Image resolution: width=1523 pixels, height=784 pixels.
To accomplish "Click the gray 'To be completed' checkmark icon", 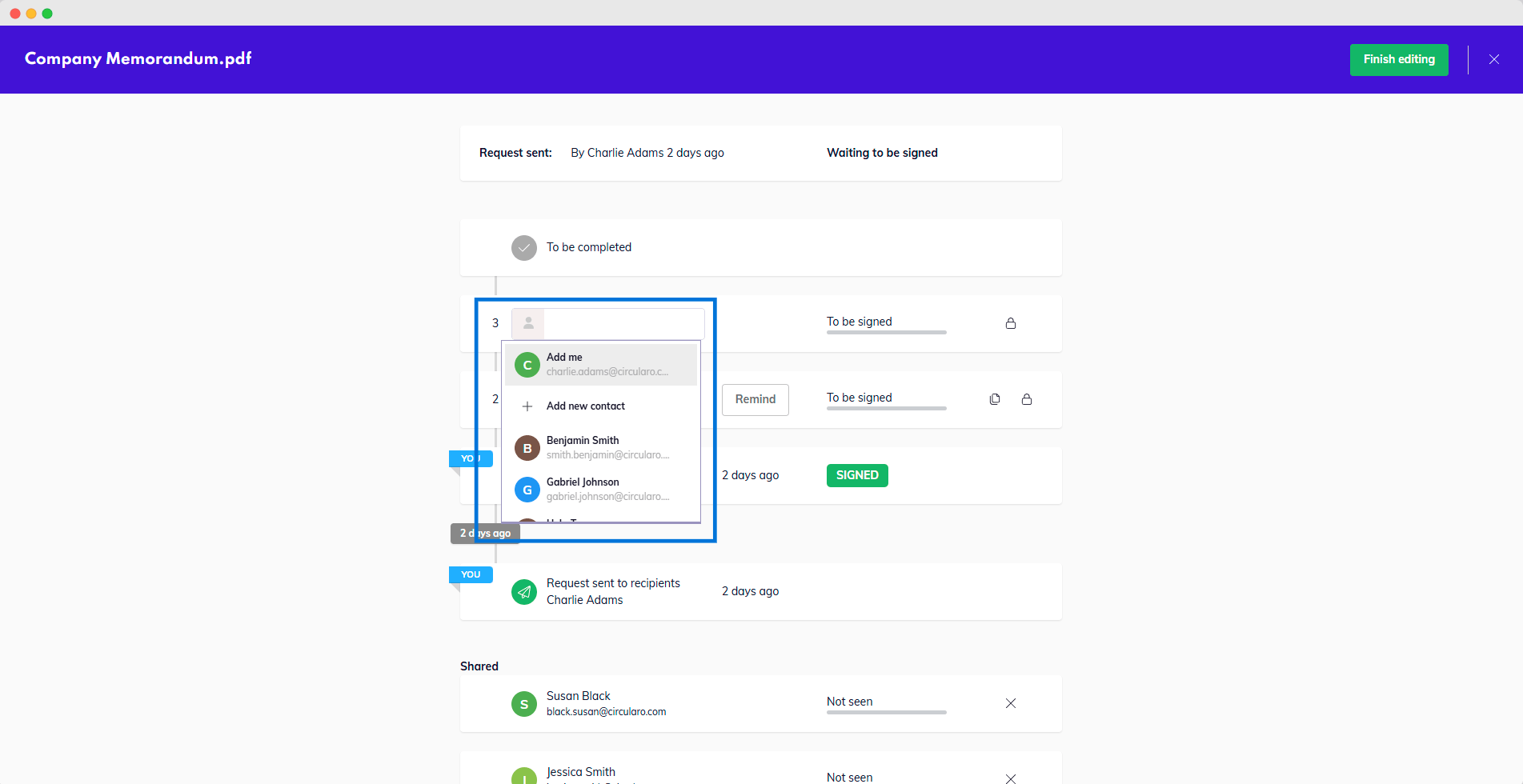I will click(x=524, y=248).
